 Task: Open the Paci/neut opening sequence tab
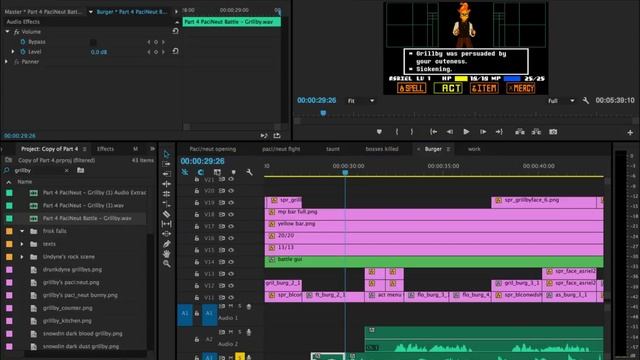[213, 149]
